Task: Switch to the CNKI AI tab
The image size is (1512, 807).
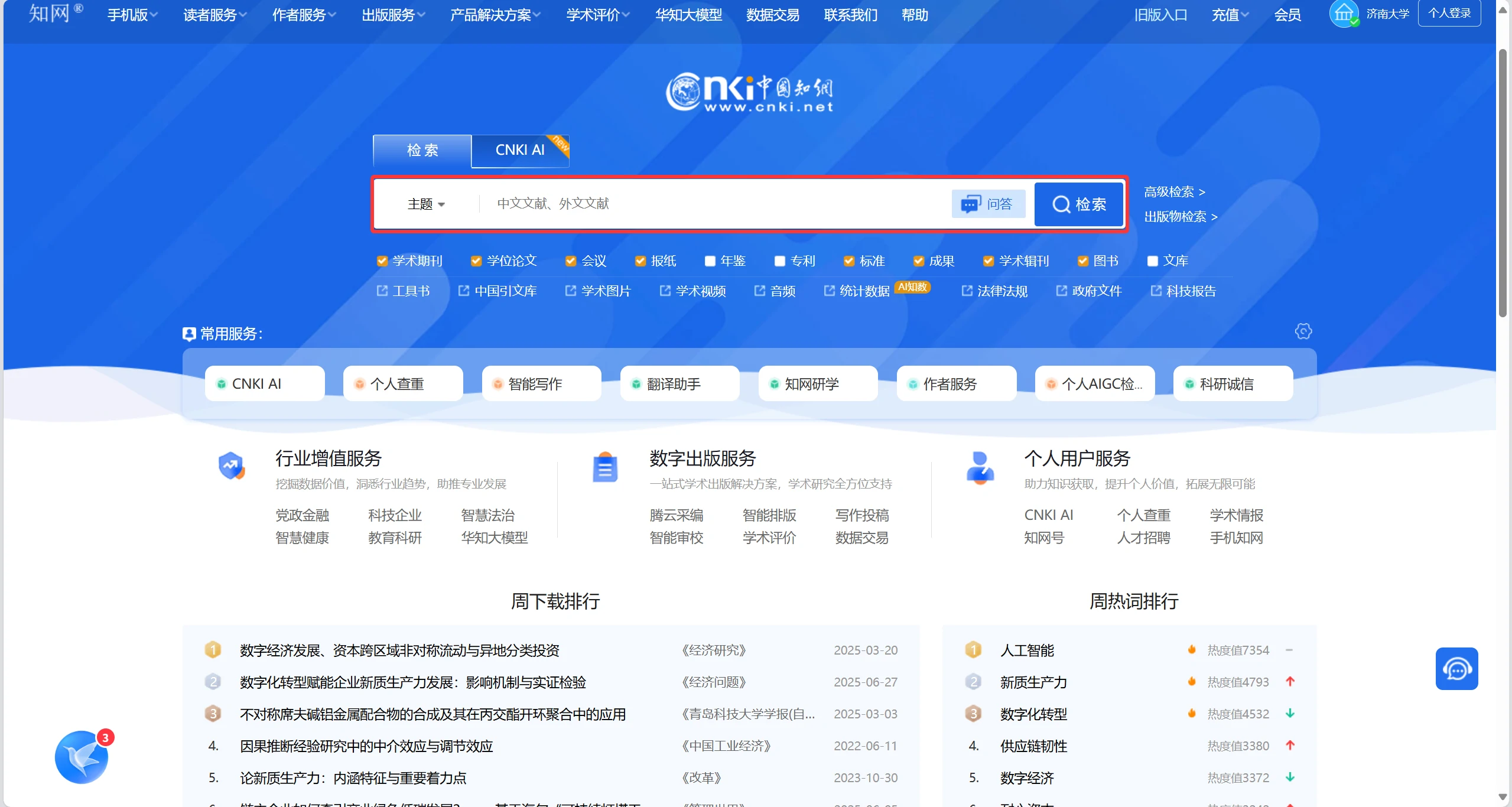Action: point(519,151)
